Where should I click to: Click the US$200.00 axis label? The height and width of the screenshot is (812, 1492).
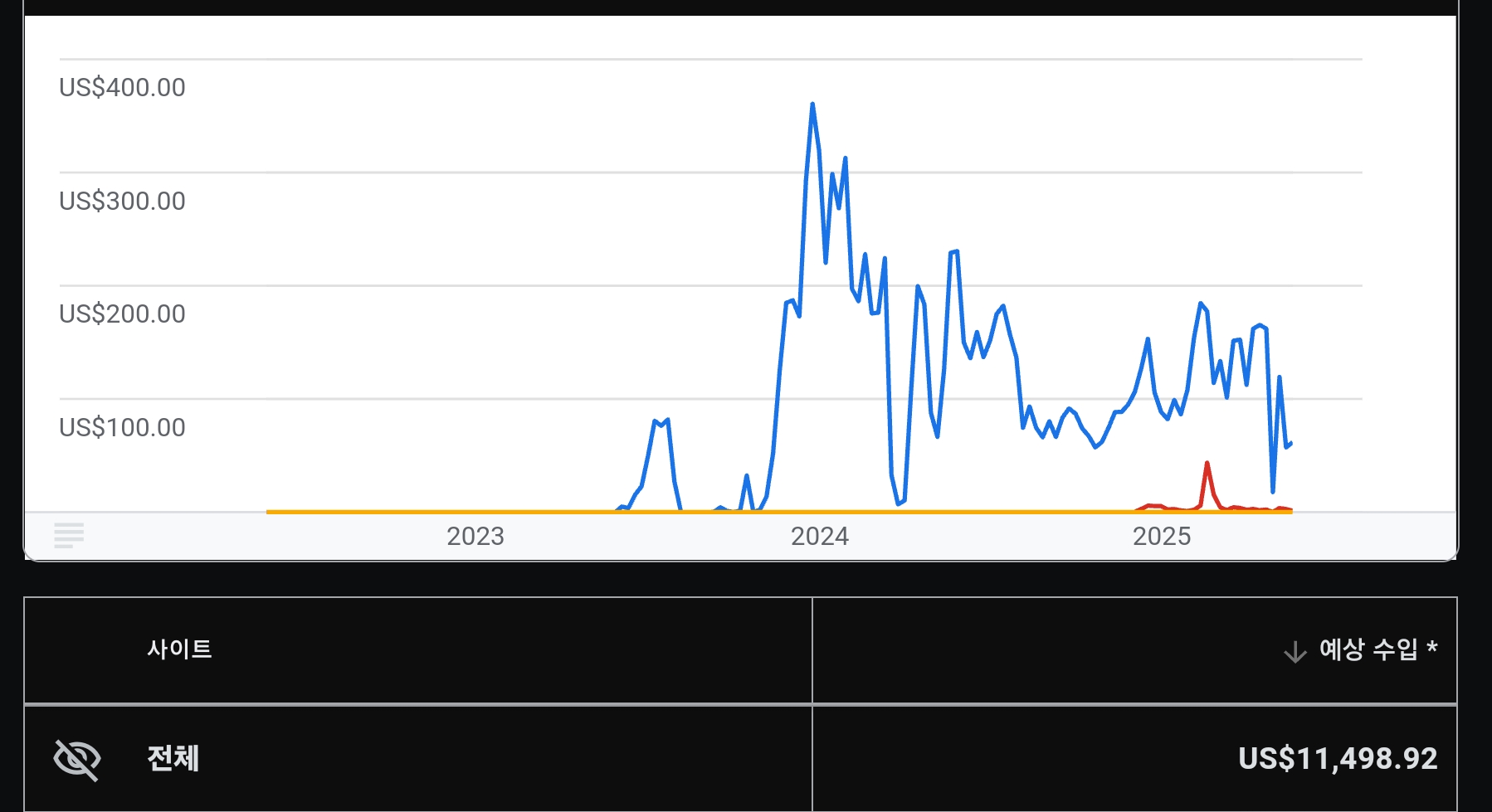(122, 314)
